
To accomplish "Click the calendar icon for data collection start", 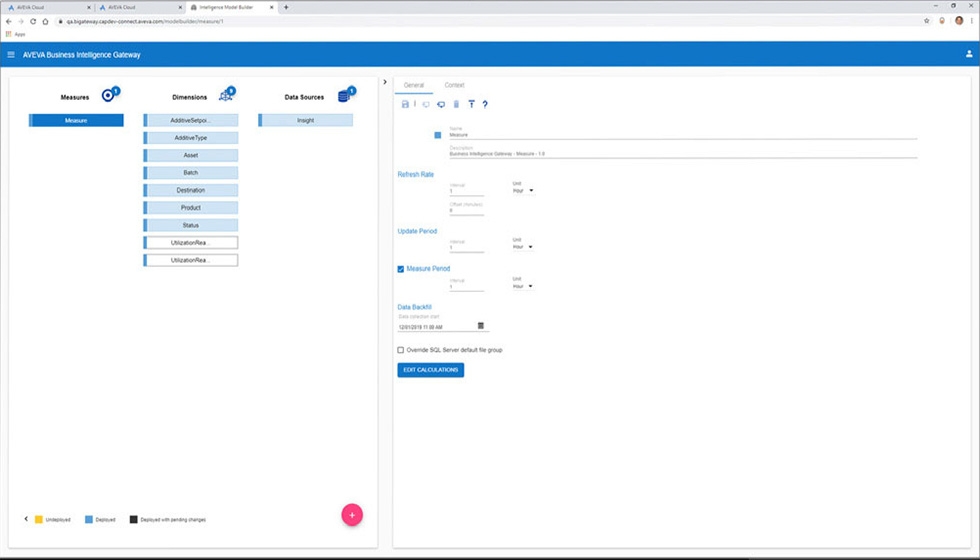I will point(481,326).
